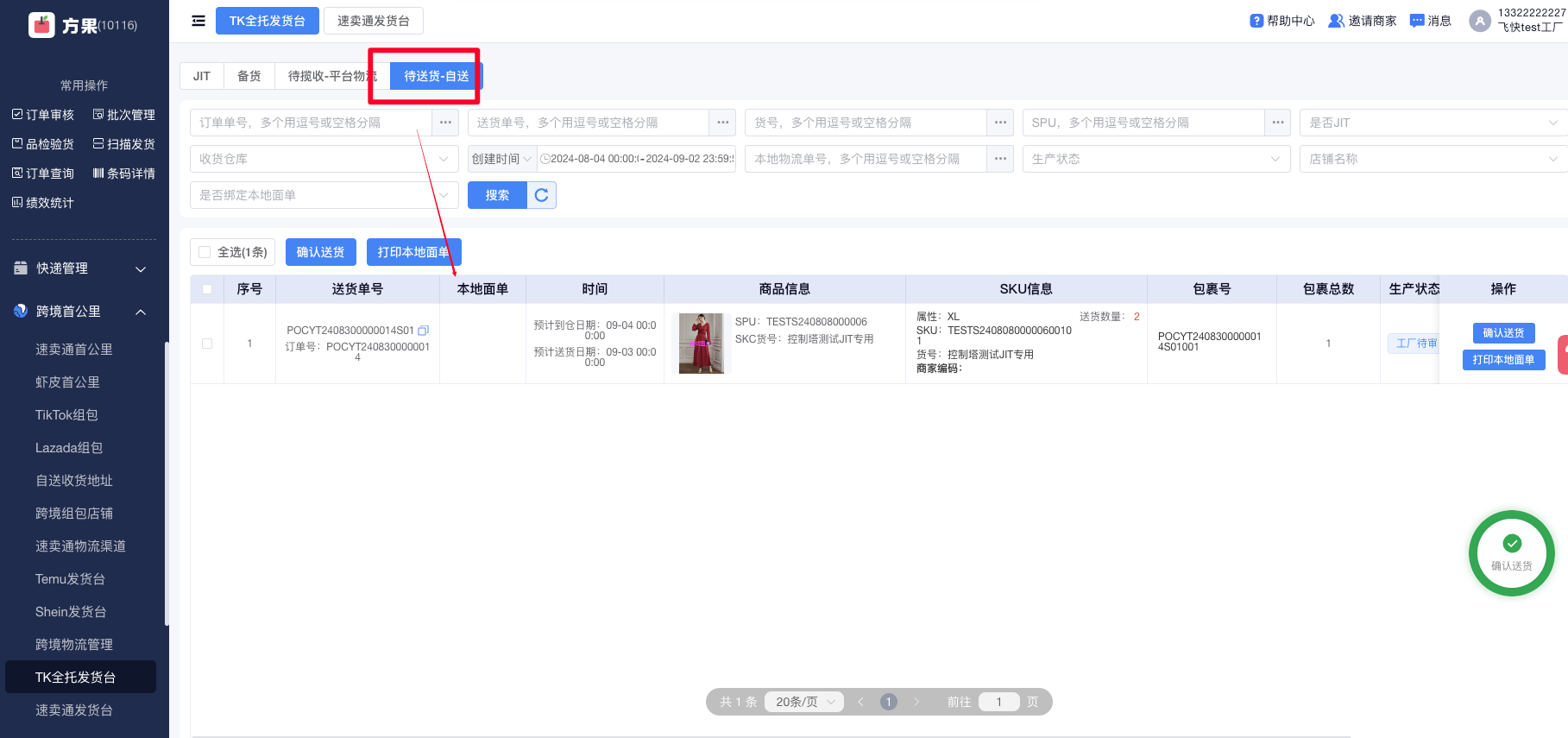Select the 待揽收-平台物流 tab

(332, 76)
